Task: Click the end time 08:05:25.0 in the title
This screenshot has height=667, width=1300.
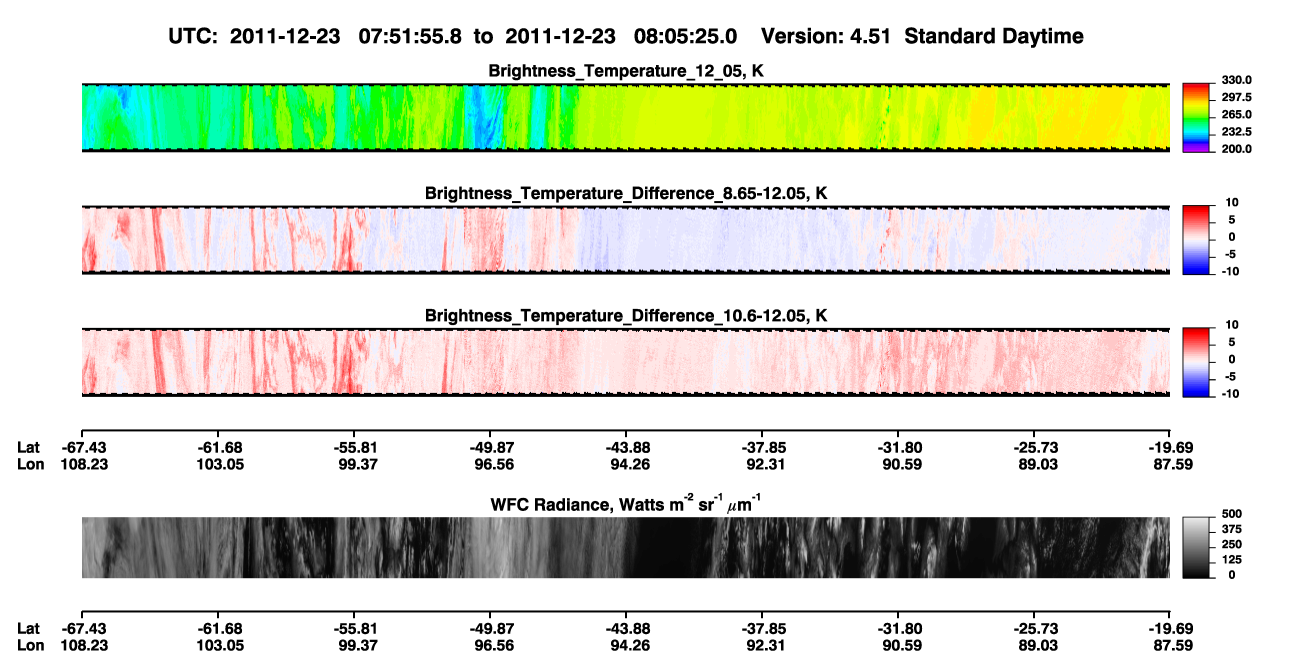Action: click(x=685, y=36)
